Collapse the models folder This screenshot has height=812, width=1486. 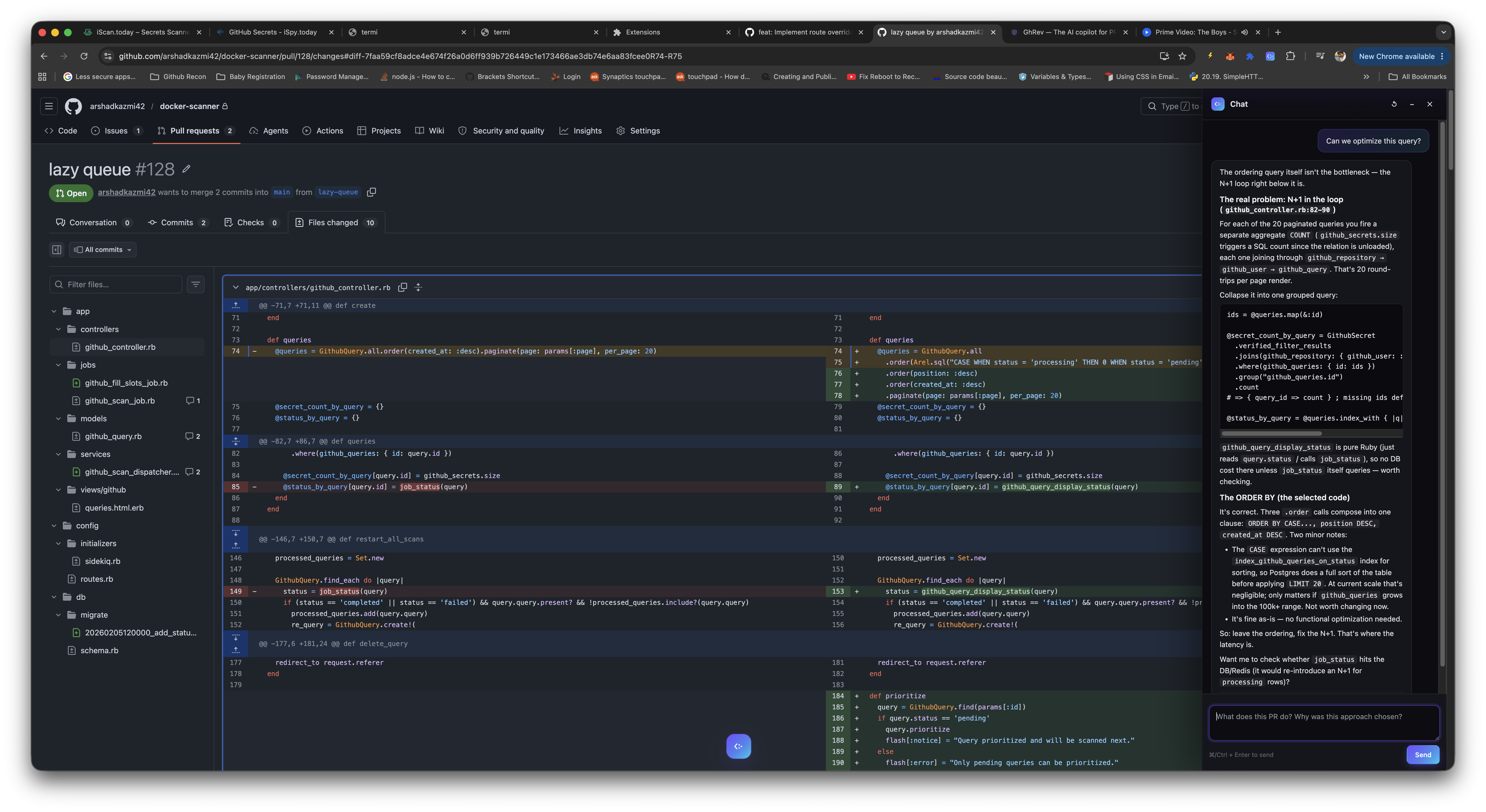coord(58,419)
